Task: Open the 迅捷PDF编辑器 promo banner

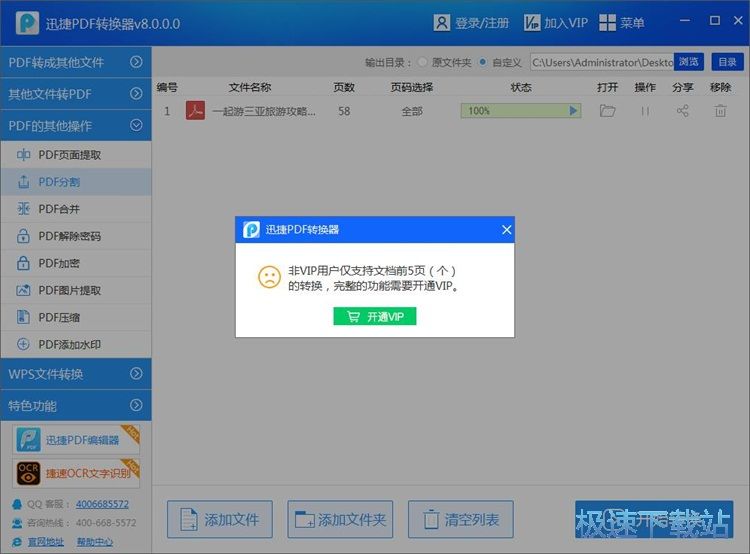Action: pos(76,439)
